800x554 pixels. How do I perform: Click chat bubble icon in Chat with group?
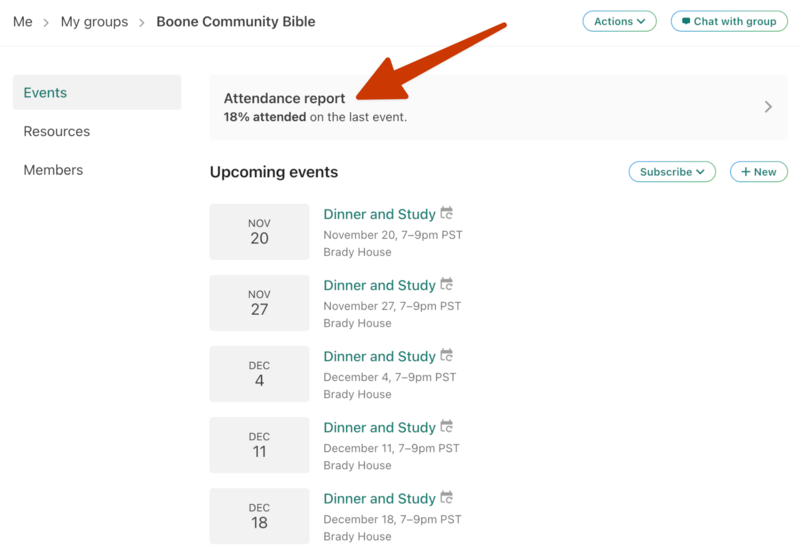click(686, 21)
